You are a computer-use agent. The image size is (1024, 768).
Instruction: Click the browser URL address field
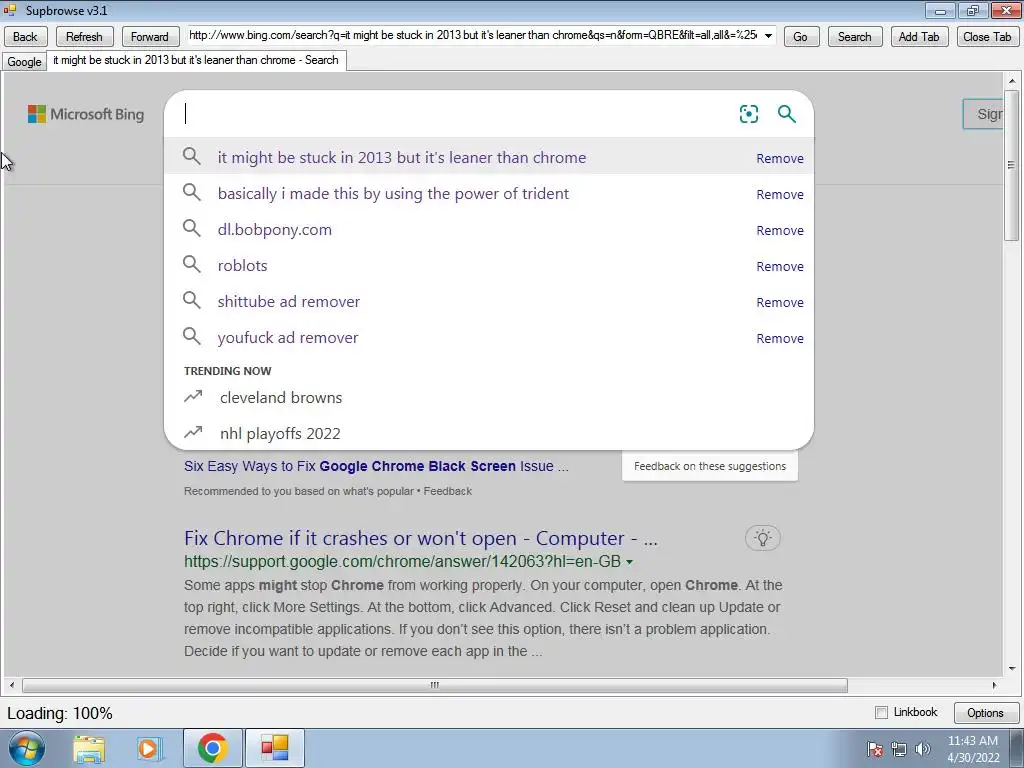click(x=473, y=35)
